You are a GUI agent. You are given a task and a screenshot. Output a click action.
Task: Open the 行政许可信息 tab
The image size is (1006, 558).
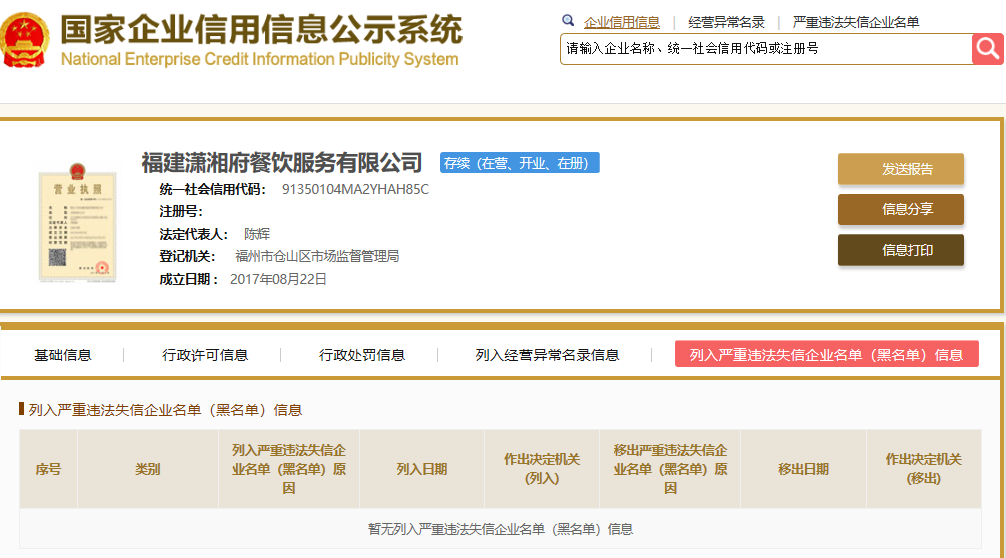(x=205, y=355)
